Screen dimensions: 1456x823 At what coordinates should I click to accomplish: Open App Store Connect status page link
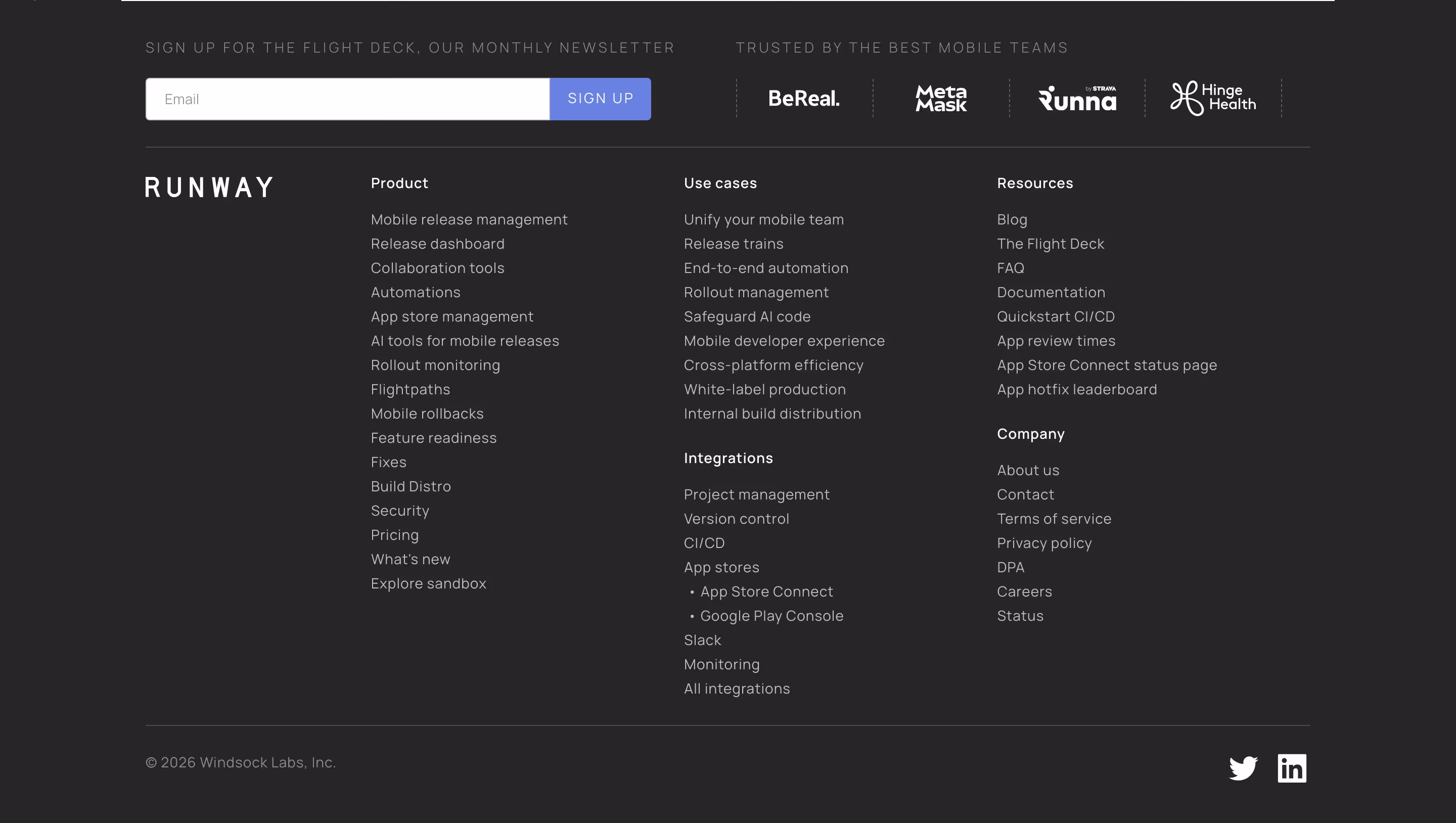click(1107, 365)
